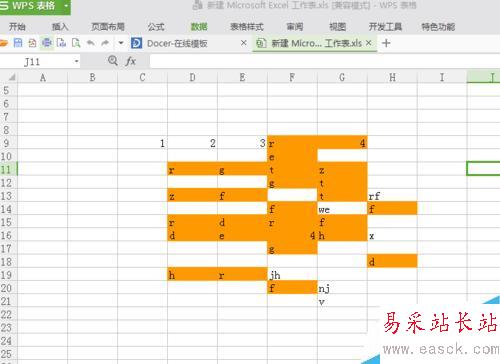Click orange cell G9 containing 4
Screen dimensions: 500x364
(342, 143)
